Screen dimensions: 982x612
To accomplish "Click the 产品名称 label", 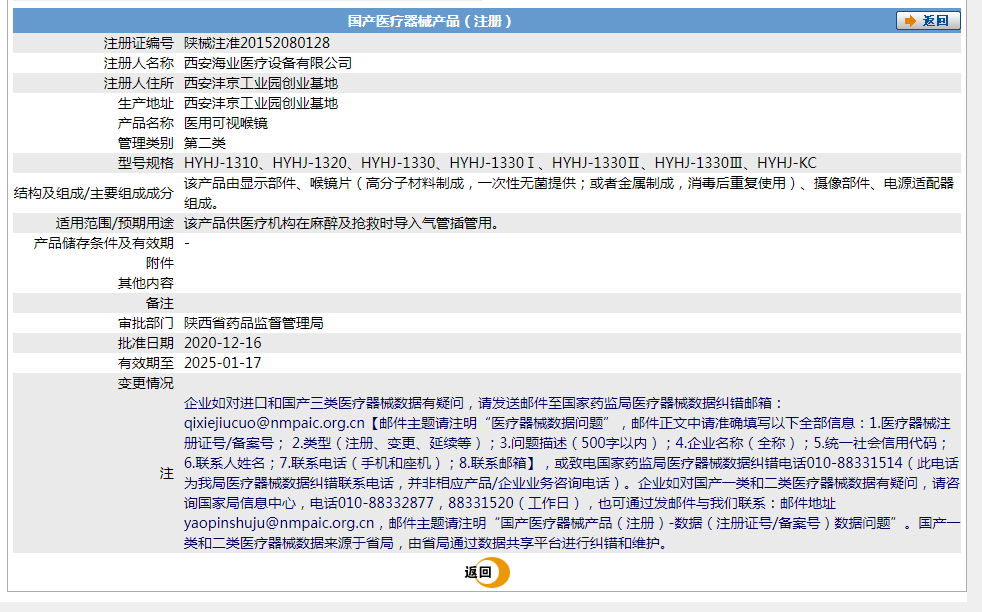I will (x=145, y=123).
